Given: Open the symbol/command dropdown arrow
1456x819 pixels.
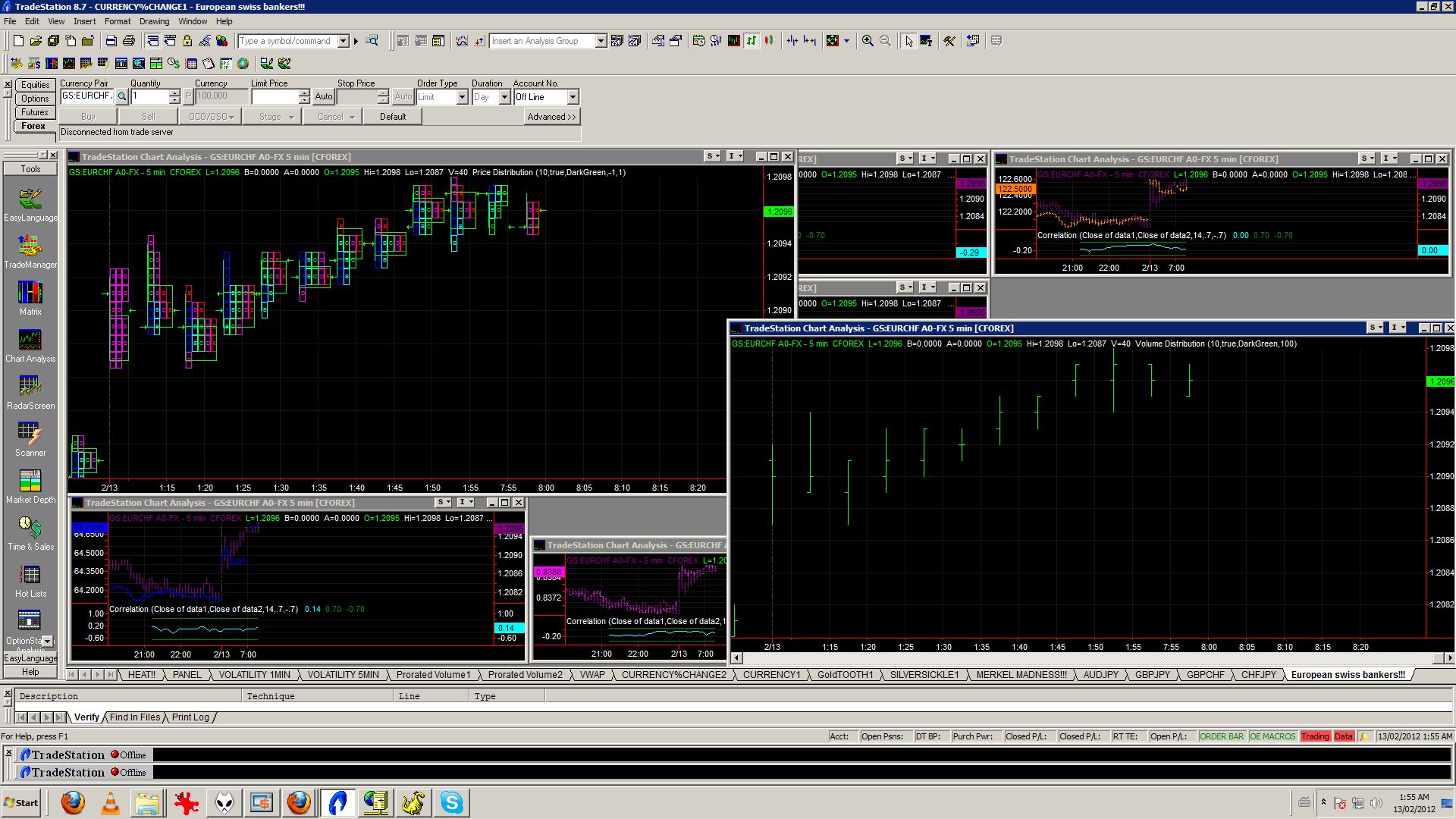Looking at the screenshot, I should pos(343,41).
